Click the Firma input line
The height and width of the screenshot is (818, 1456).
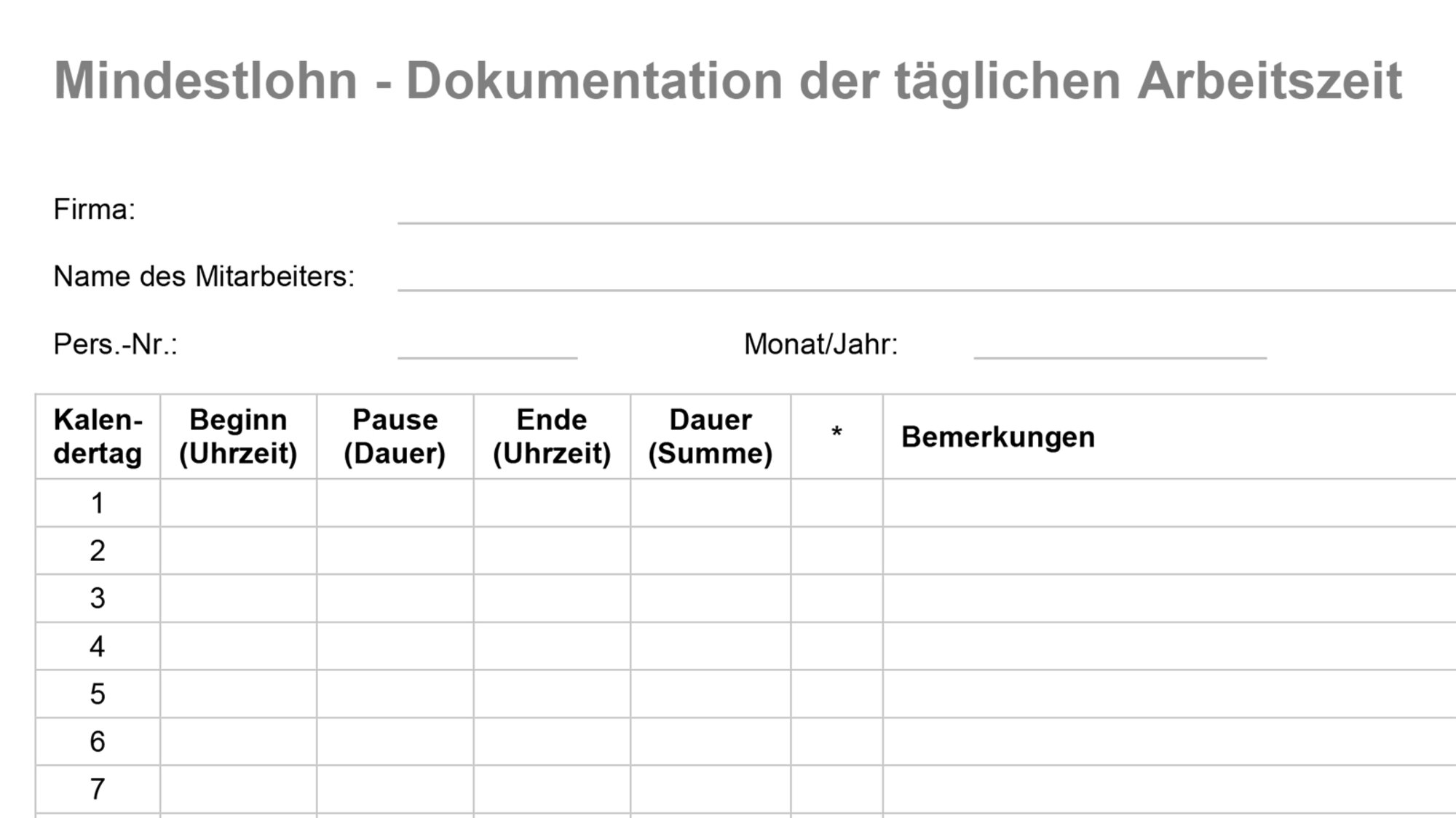926,210
